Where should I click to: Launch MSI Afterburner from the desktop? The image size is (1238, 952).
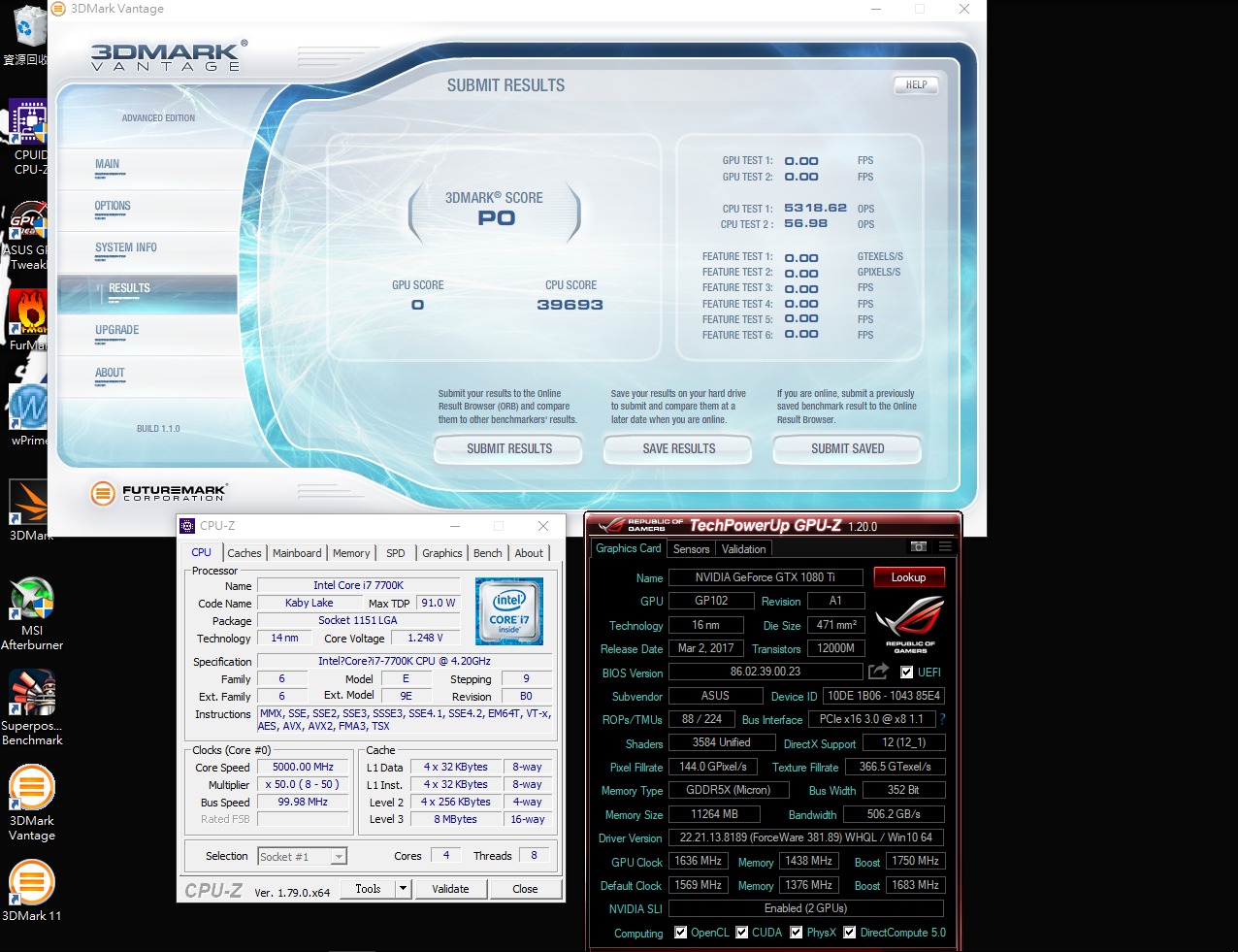32,613
